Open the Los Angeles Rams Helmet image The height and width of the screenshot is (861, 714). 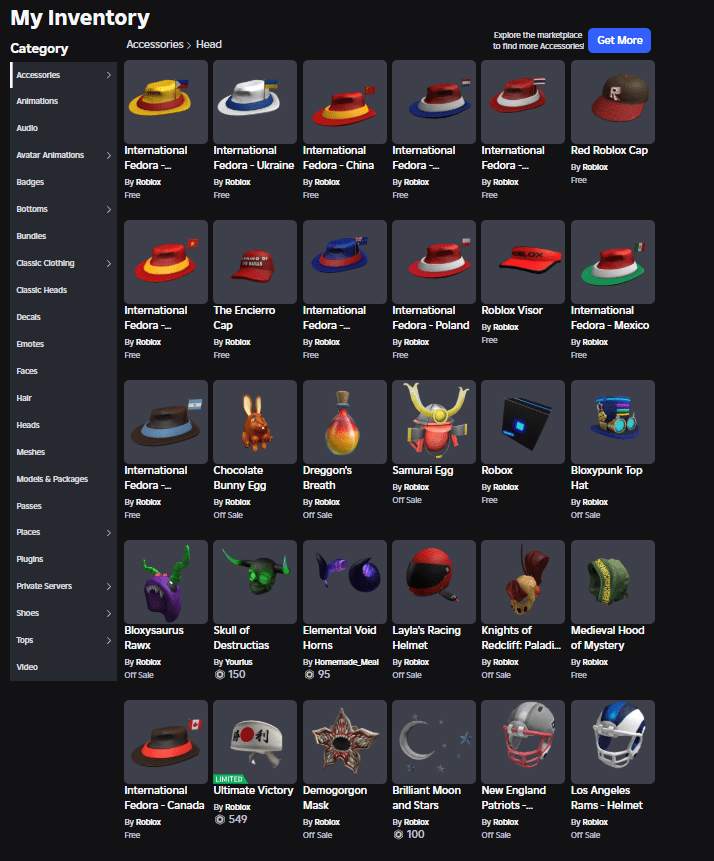click(x=612, y=742)
